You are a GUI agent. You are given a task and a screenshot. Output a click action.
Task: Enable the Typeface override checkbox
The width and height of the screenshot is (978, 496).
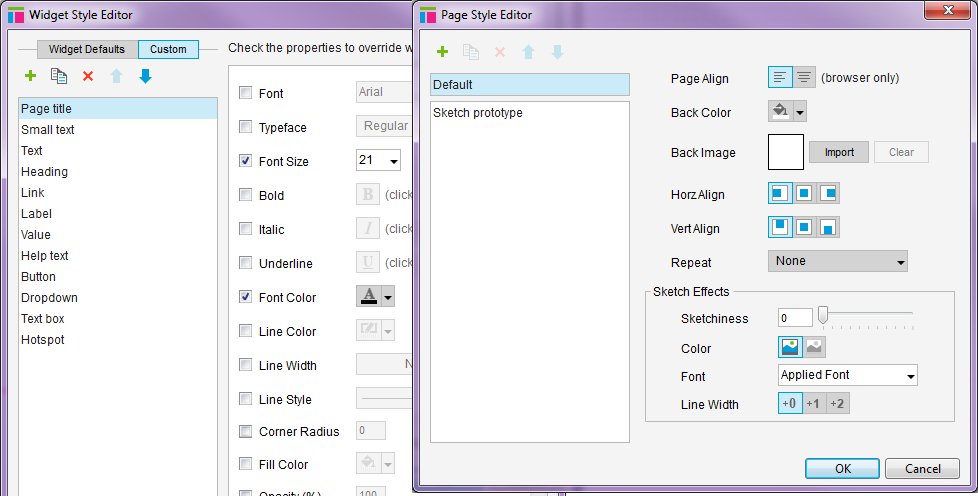point(246,127)
